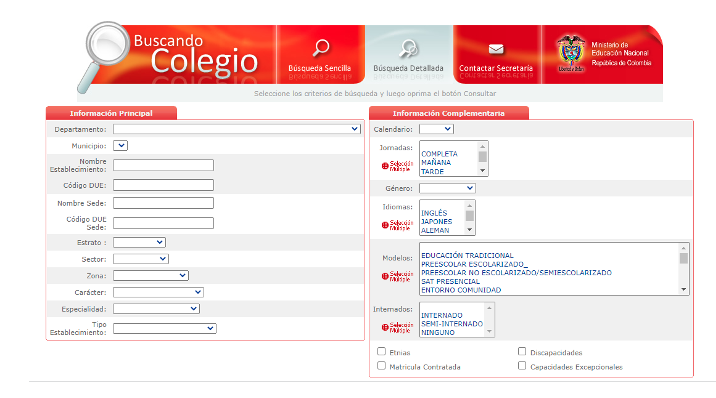Click Jornadas list scroll down arrow

pos(483,171)
